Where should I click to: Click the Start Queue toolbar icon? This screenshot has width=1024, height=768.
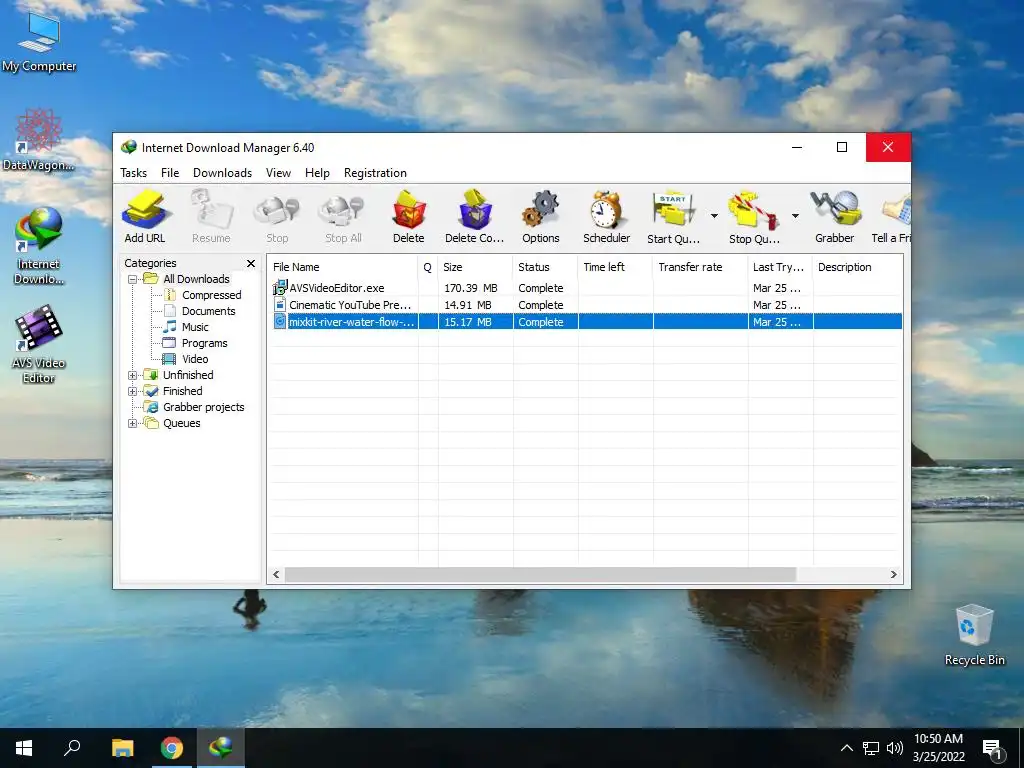673,217
